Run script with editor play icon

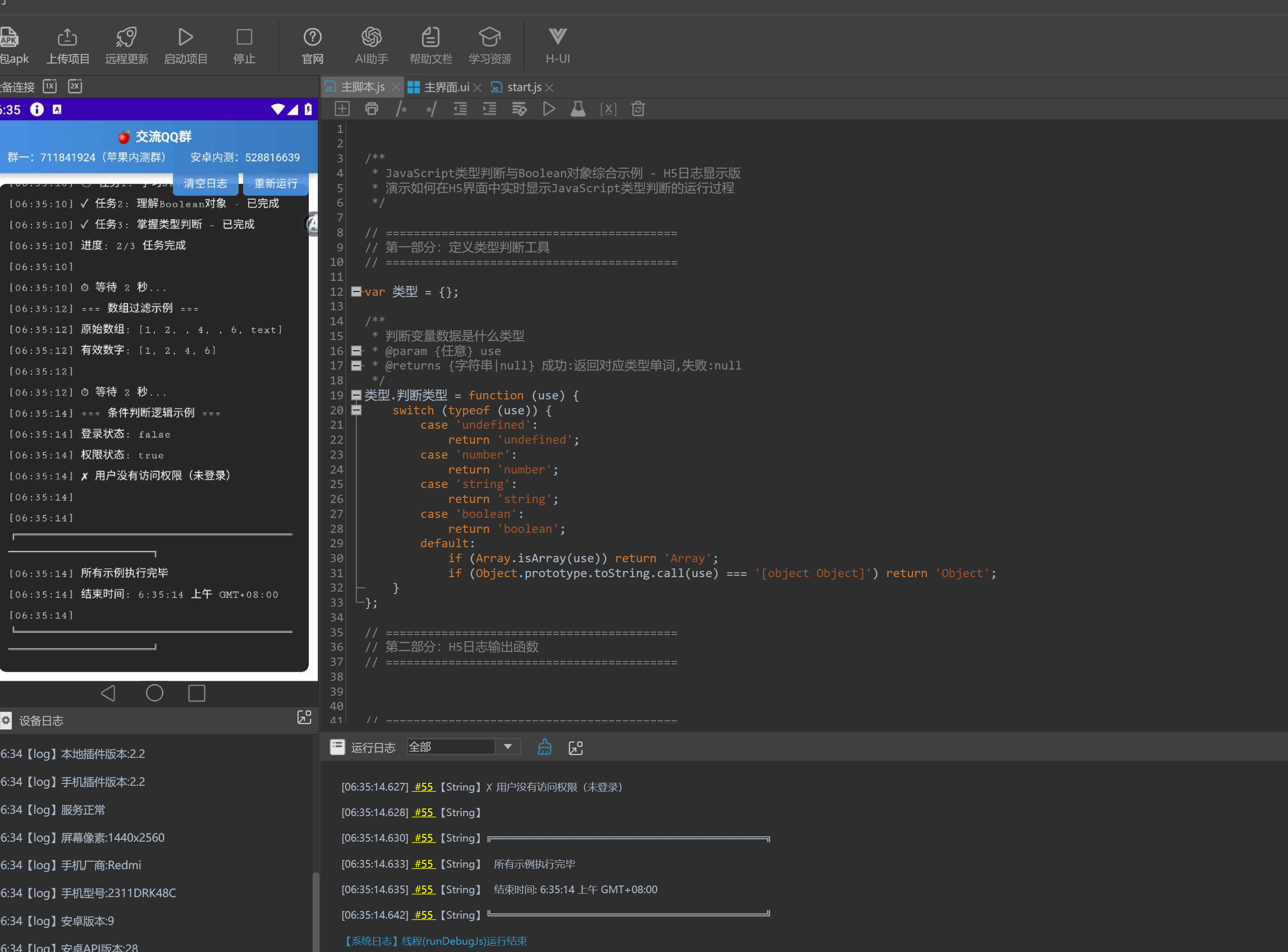pyautogui.click(x=548, y=109)
